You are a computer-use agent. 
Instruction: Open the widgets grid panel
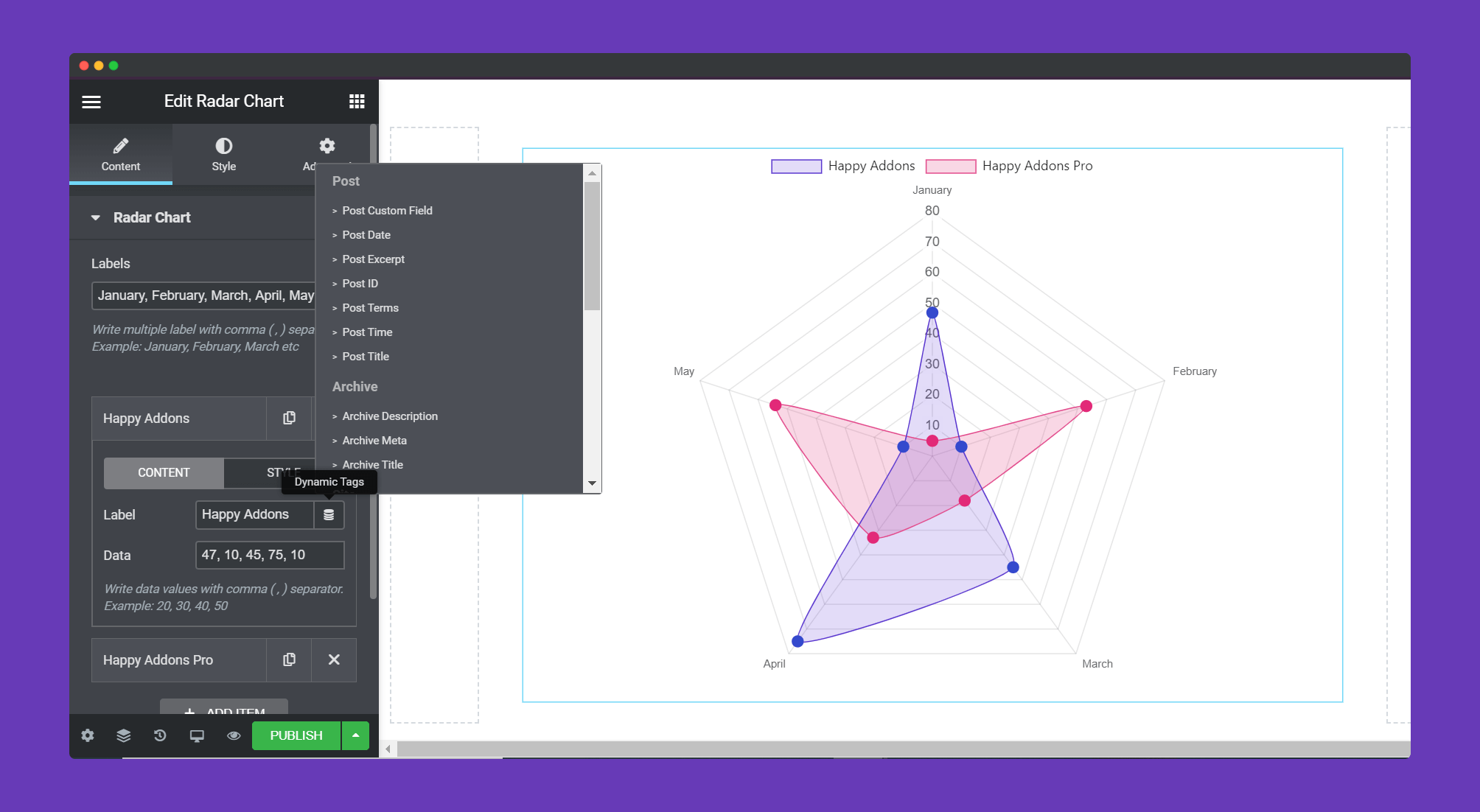click(x=357, y=102)
